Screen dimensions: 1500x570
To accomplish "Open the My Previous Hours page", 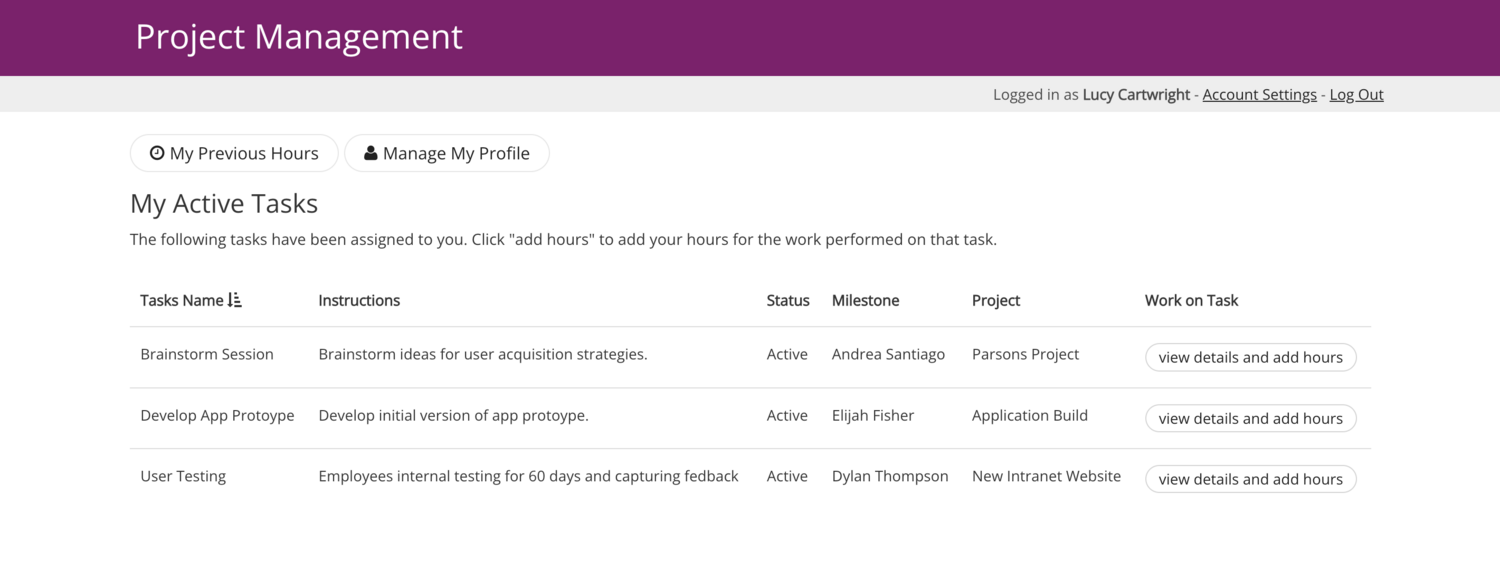I will point(234,153).
